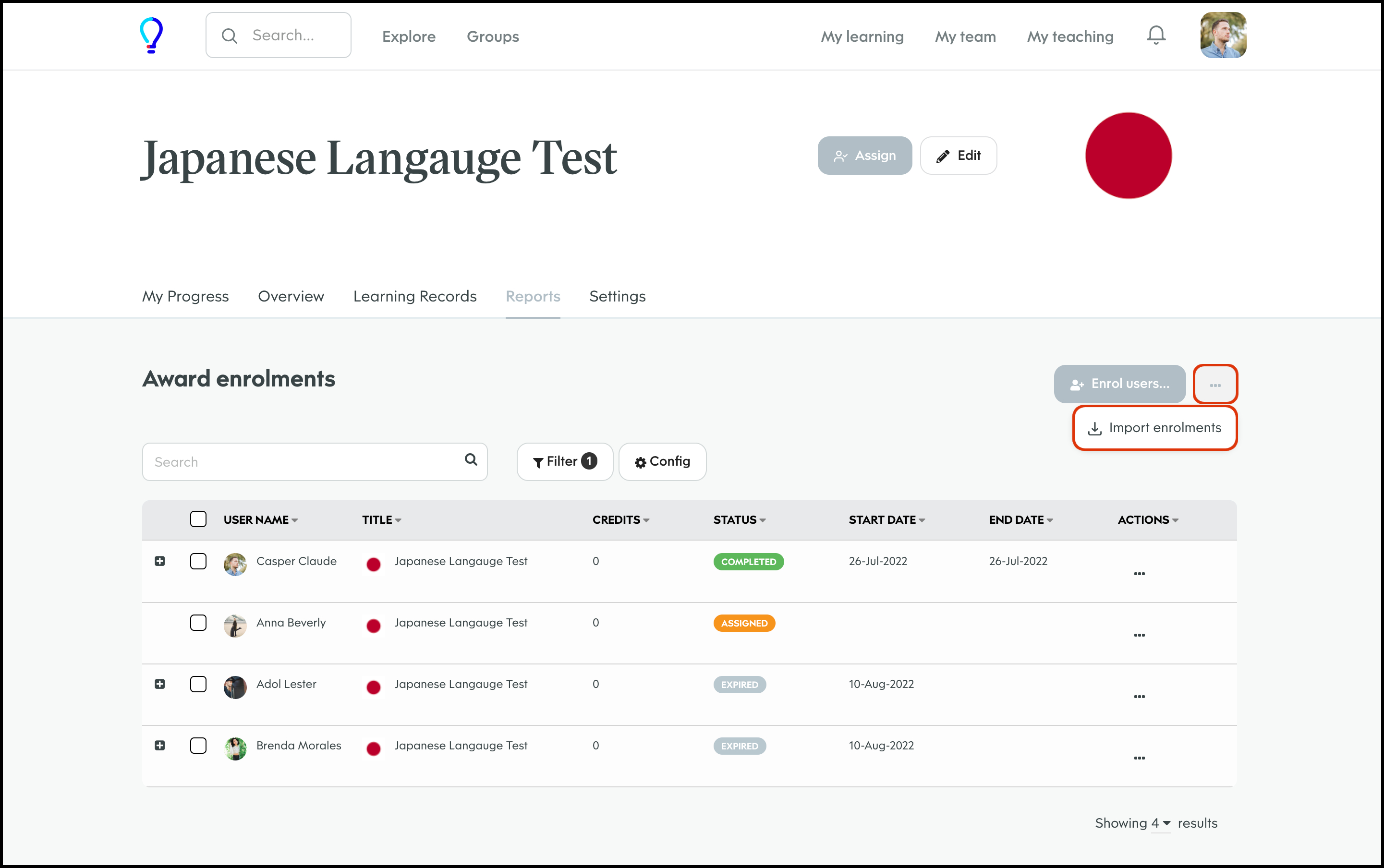1384x868 pixels.
Task: Open the more options ellipsis beside Enrol users
Action: [1214, 385]
